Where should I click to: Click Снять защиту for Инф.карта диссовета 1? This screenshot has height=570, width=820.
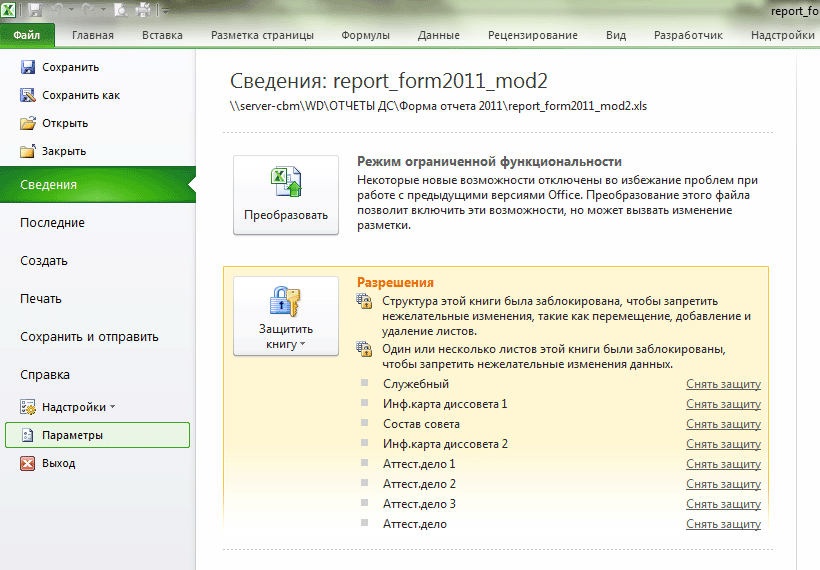723,404
